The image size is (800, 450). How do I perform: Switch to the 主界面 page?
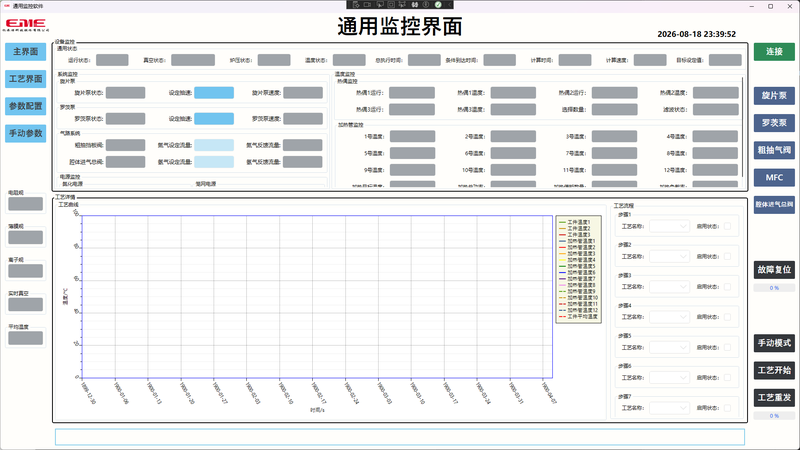coord(26,52)
